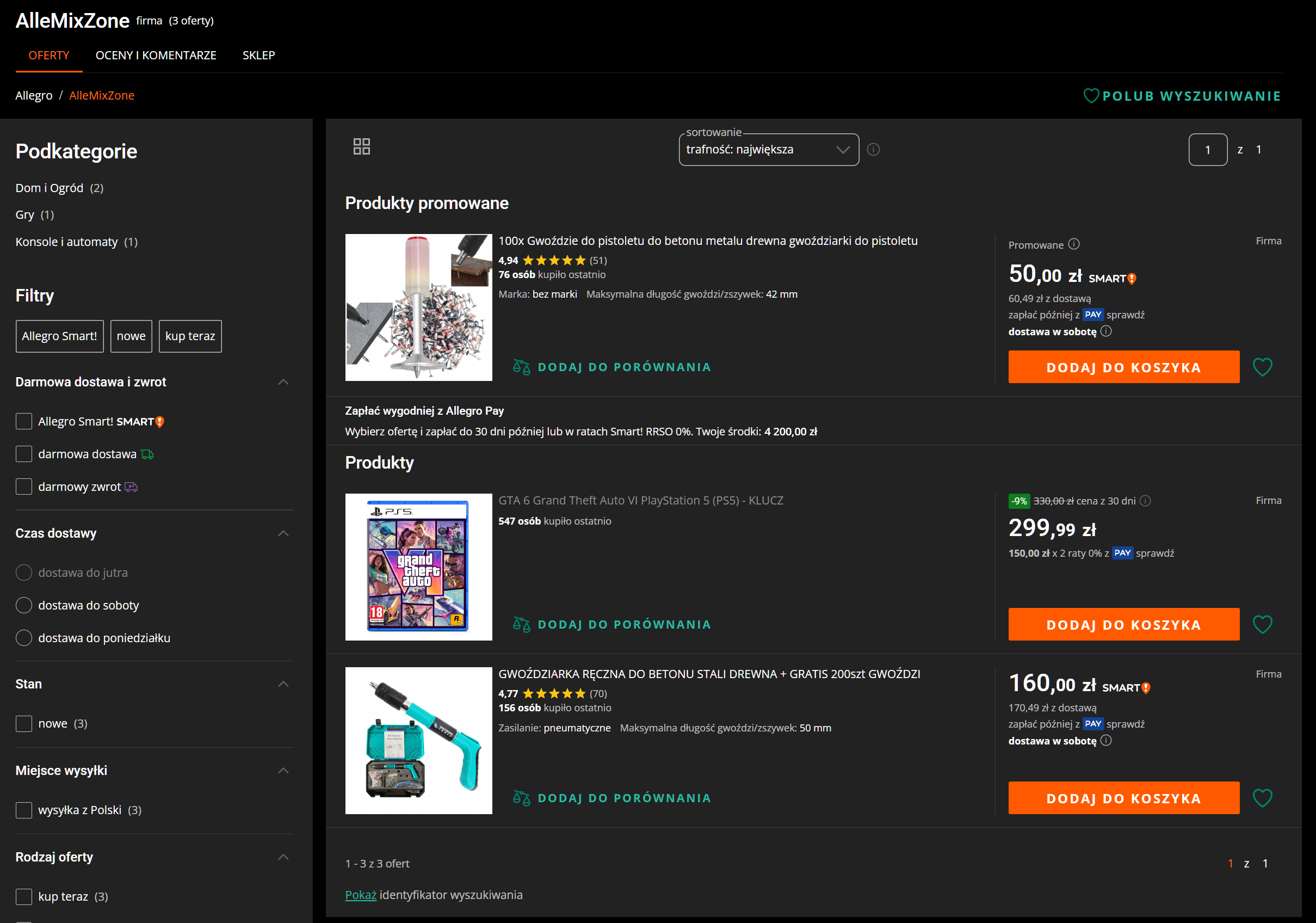Click the Allegro breadcrumb link

pos(34,96)
